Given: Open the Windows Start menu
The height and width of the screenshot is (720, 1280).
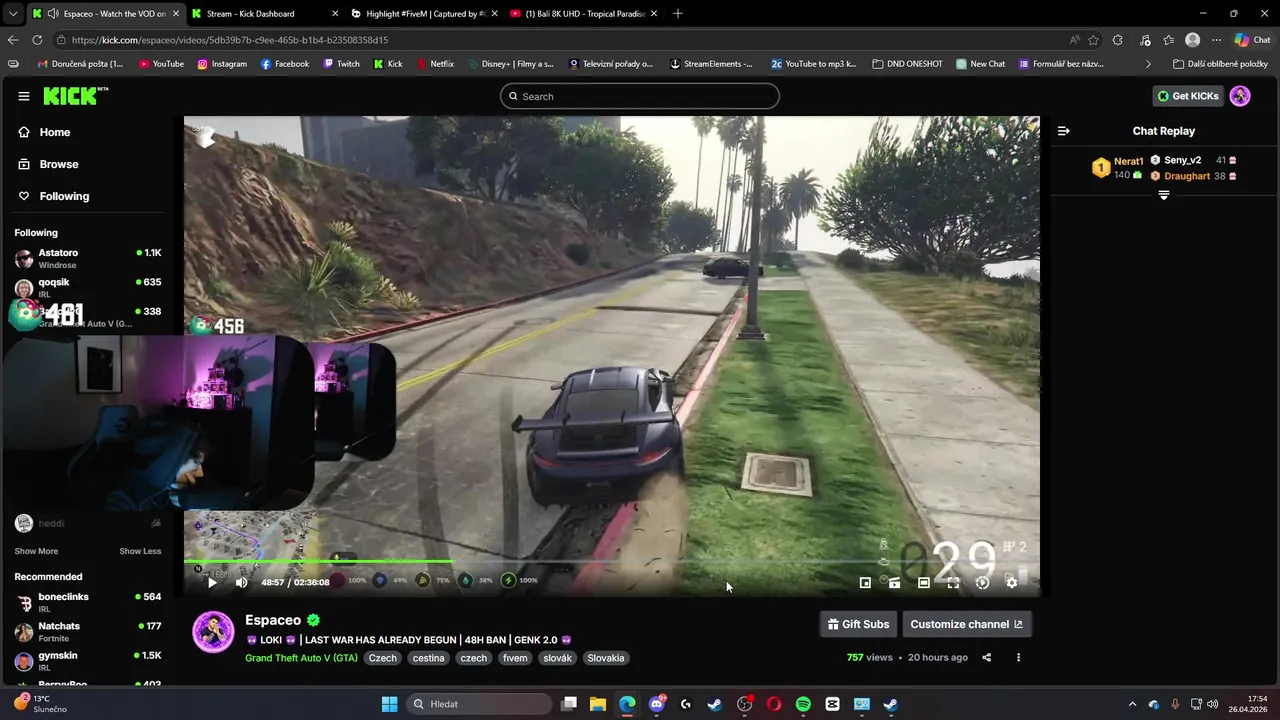Looking at the screenshot, I should coord(390,704).
